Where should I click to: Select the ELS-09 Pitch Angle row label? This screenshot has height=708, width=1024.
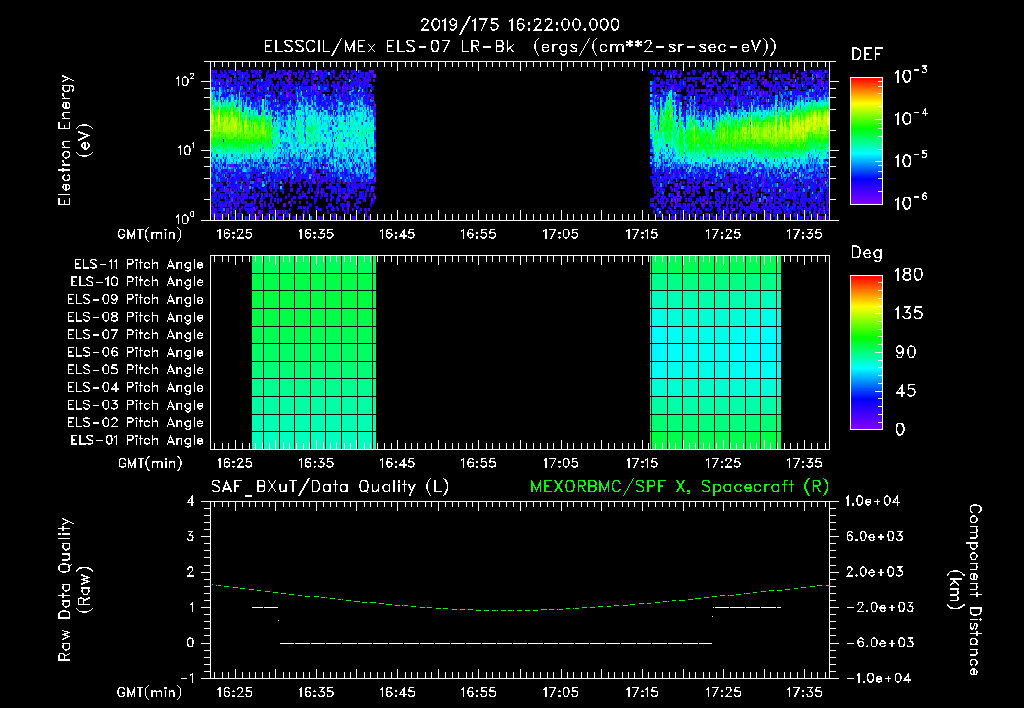coord(136,300)
